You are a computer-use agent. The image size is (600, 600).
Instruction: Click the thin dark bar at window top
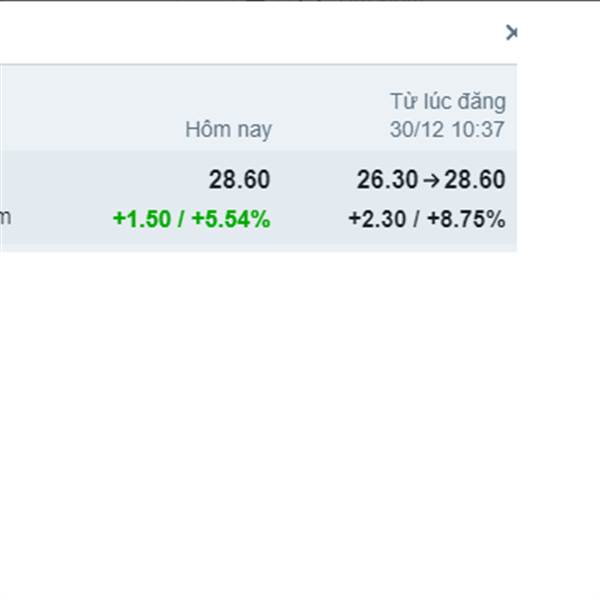300,1
